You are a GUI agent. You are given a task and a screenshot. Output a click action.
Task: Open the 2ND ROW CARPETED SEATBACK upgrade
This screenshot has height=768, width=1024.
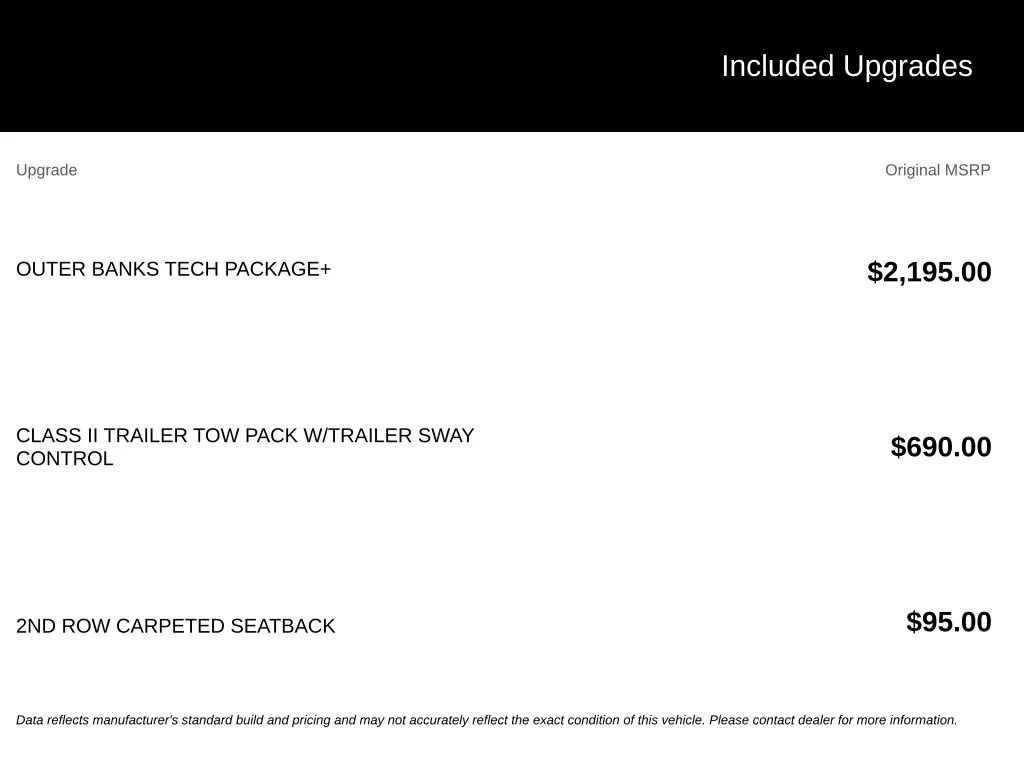pyautogui.click(x=176, y=626)
